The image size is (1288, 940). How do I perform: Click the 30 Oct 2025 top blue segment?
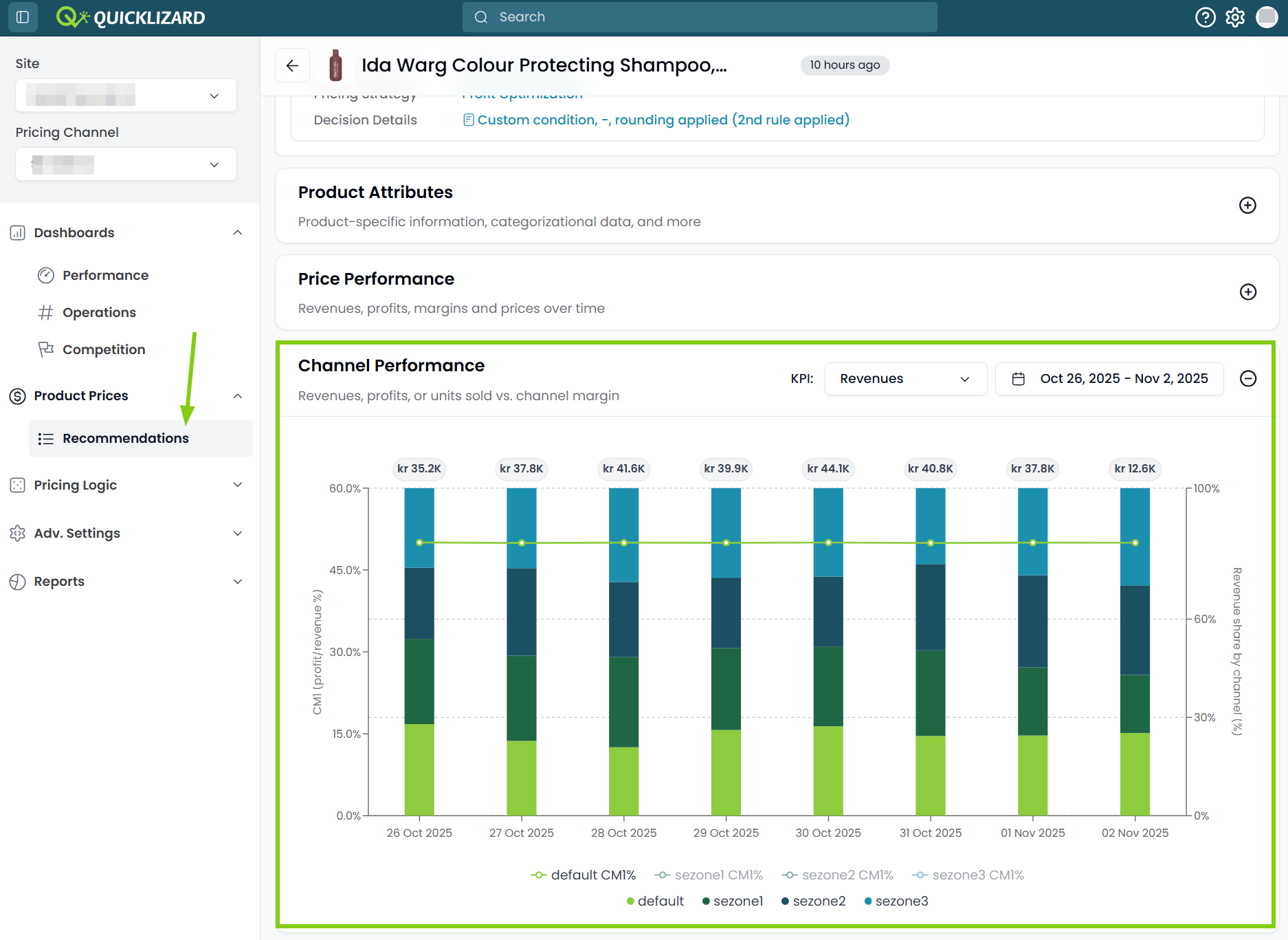(x=828, y=532)
